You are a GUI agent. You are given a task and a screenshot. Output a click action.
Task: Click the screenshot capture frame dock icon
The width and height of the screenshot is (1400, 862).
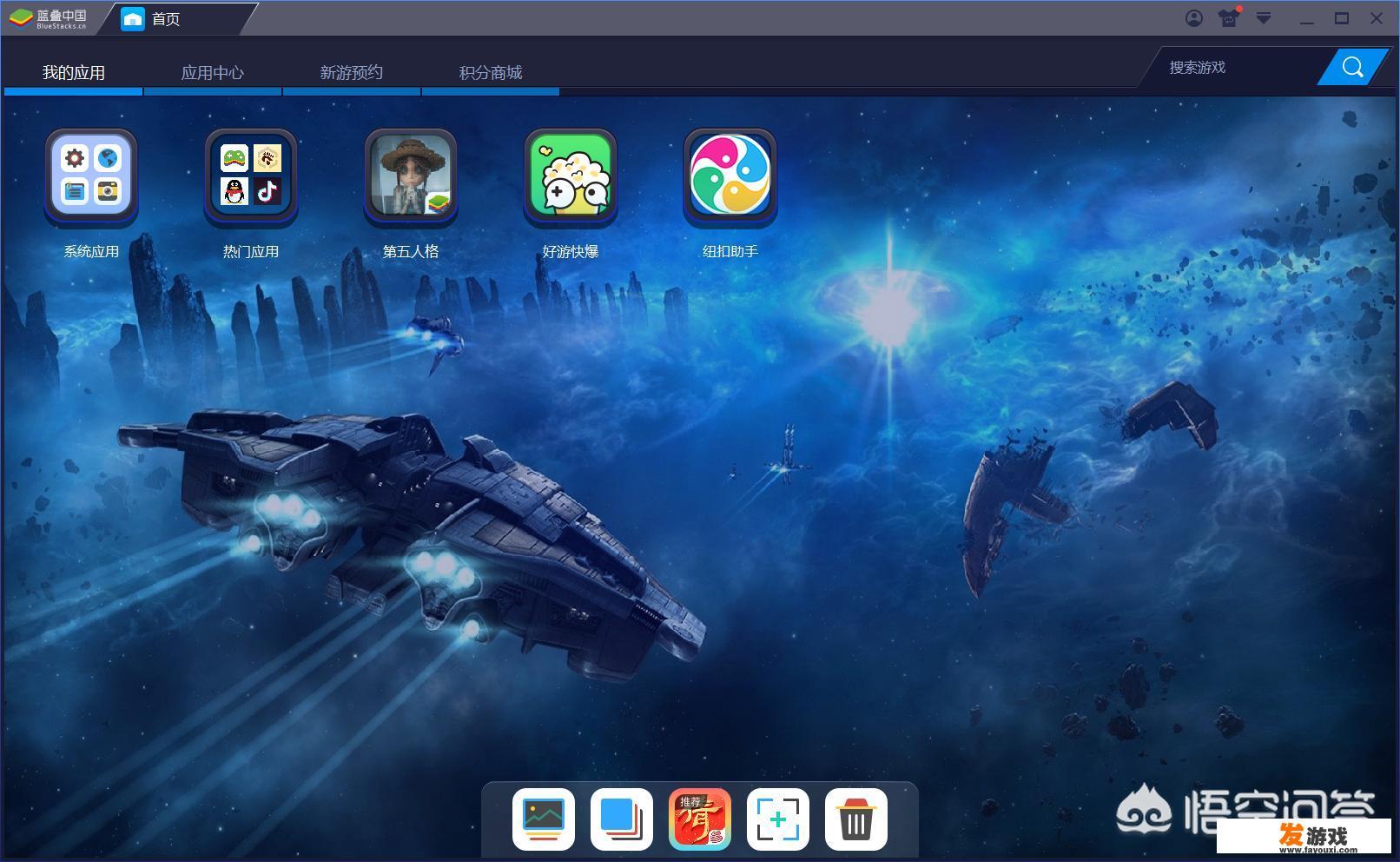(x=778, y=819)
